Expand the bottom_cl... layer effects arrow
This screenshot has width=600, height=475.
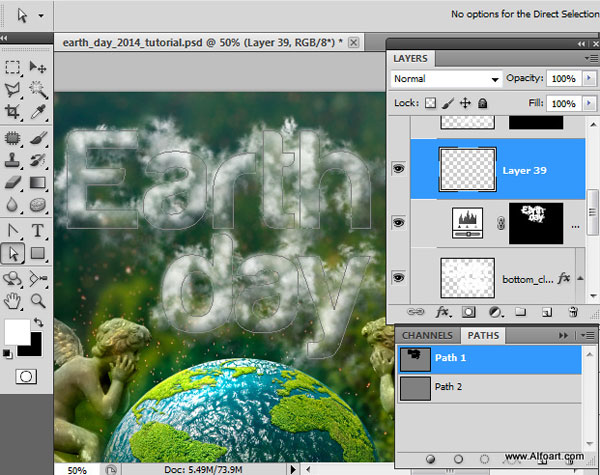tap(580, 278)
